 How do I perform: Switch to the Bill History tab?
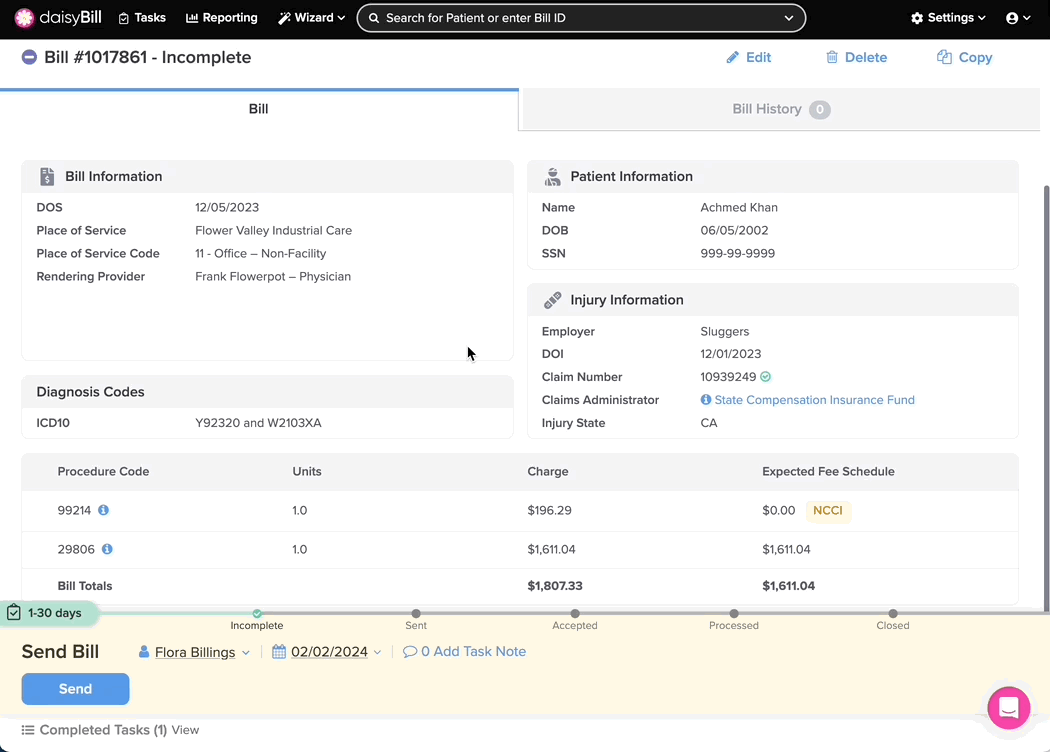pyautogui.click(x=780, y=109)
